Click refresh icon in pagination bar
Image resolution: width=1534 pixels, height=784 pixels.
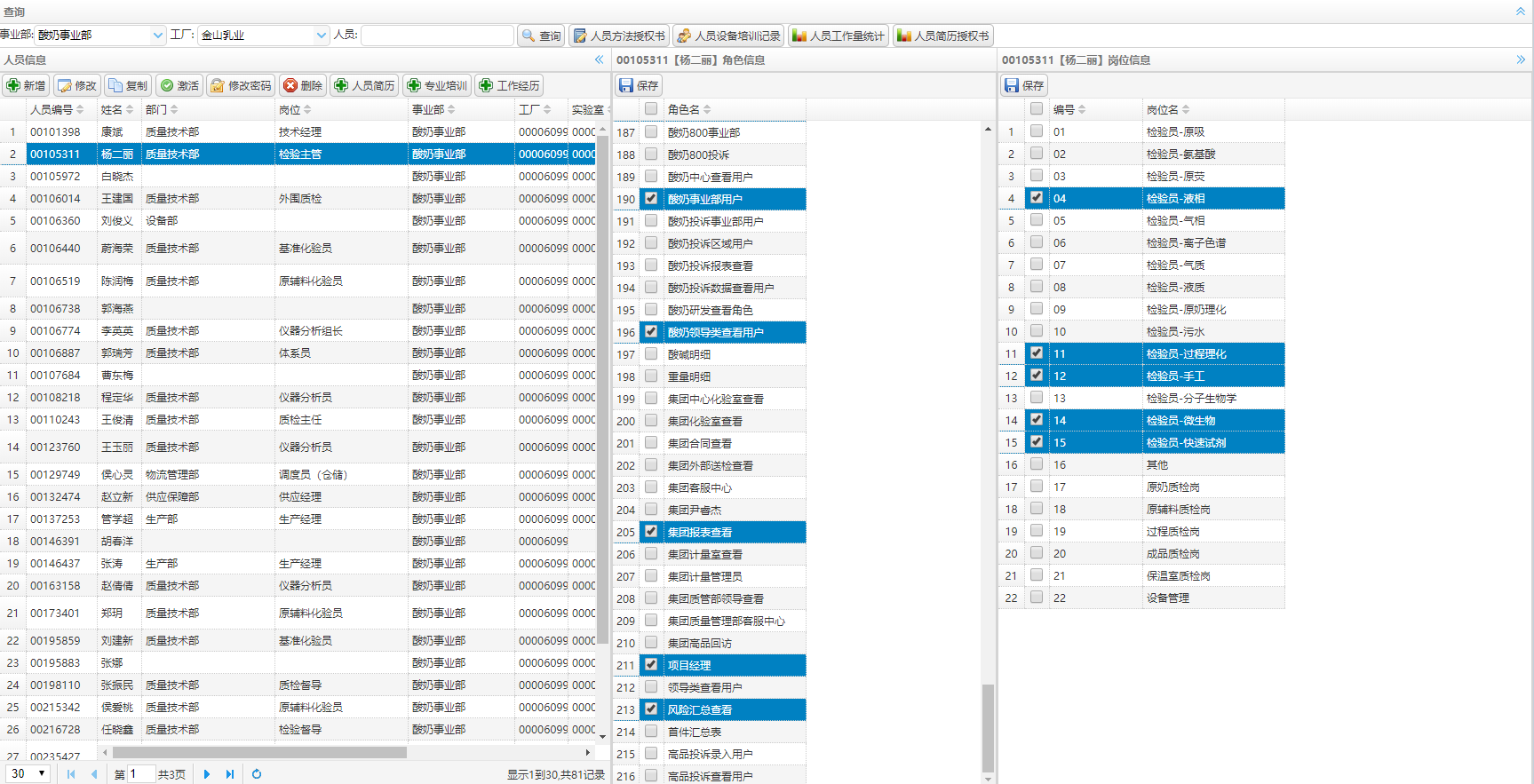[257, 774]
